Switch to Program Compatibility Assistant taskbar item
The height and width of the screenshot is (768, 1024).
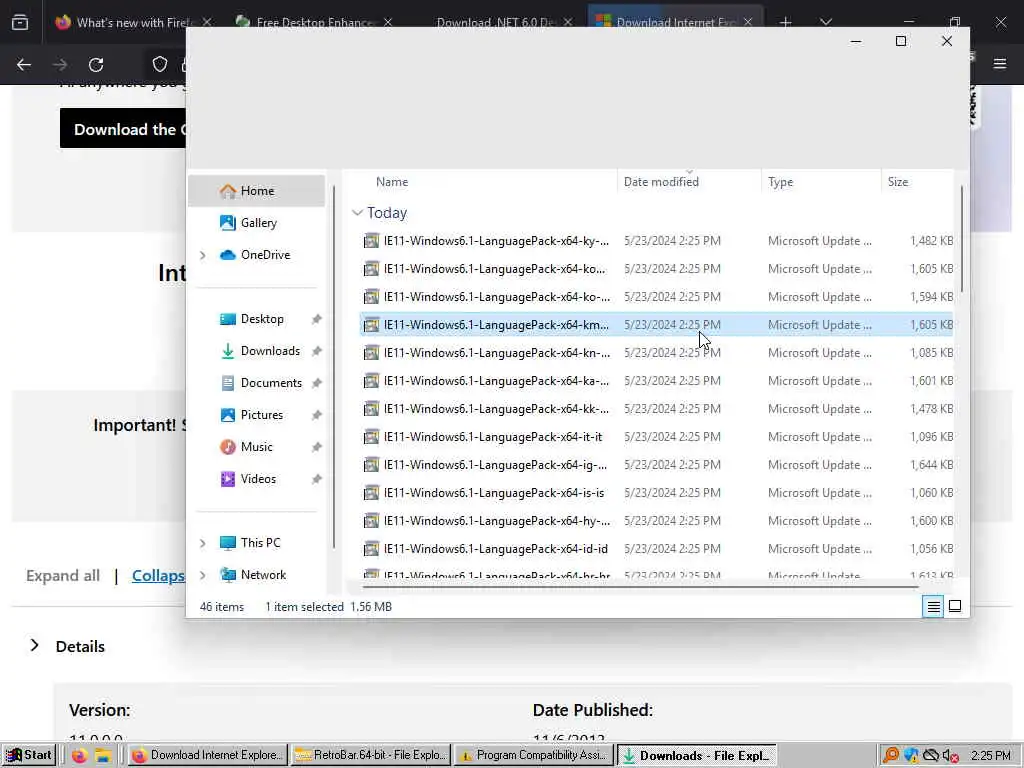tap(534, 756)
